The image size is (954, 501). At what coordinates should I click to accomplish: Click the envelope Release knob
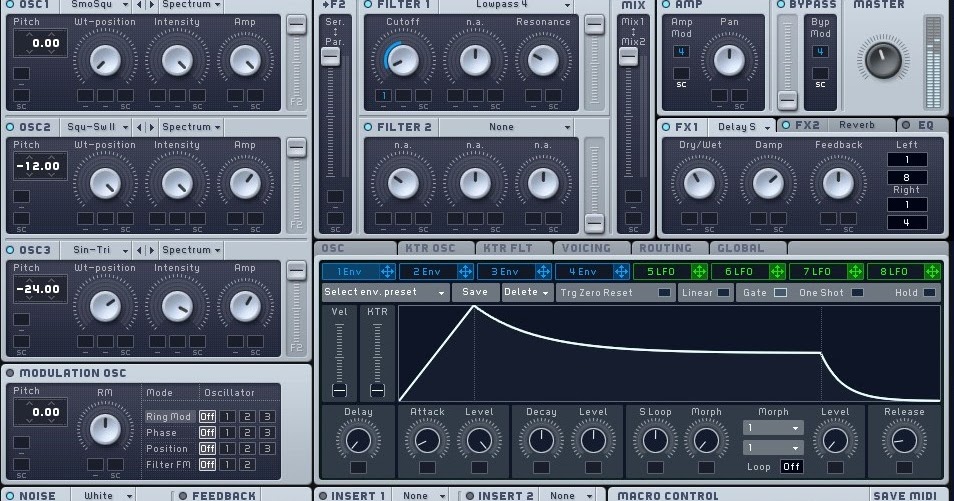click(904, 441)
